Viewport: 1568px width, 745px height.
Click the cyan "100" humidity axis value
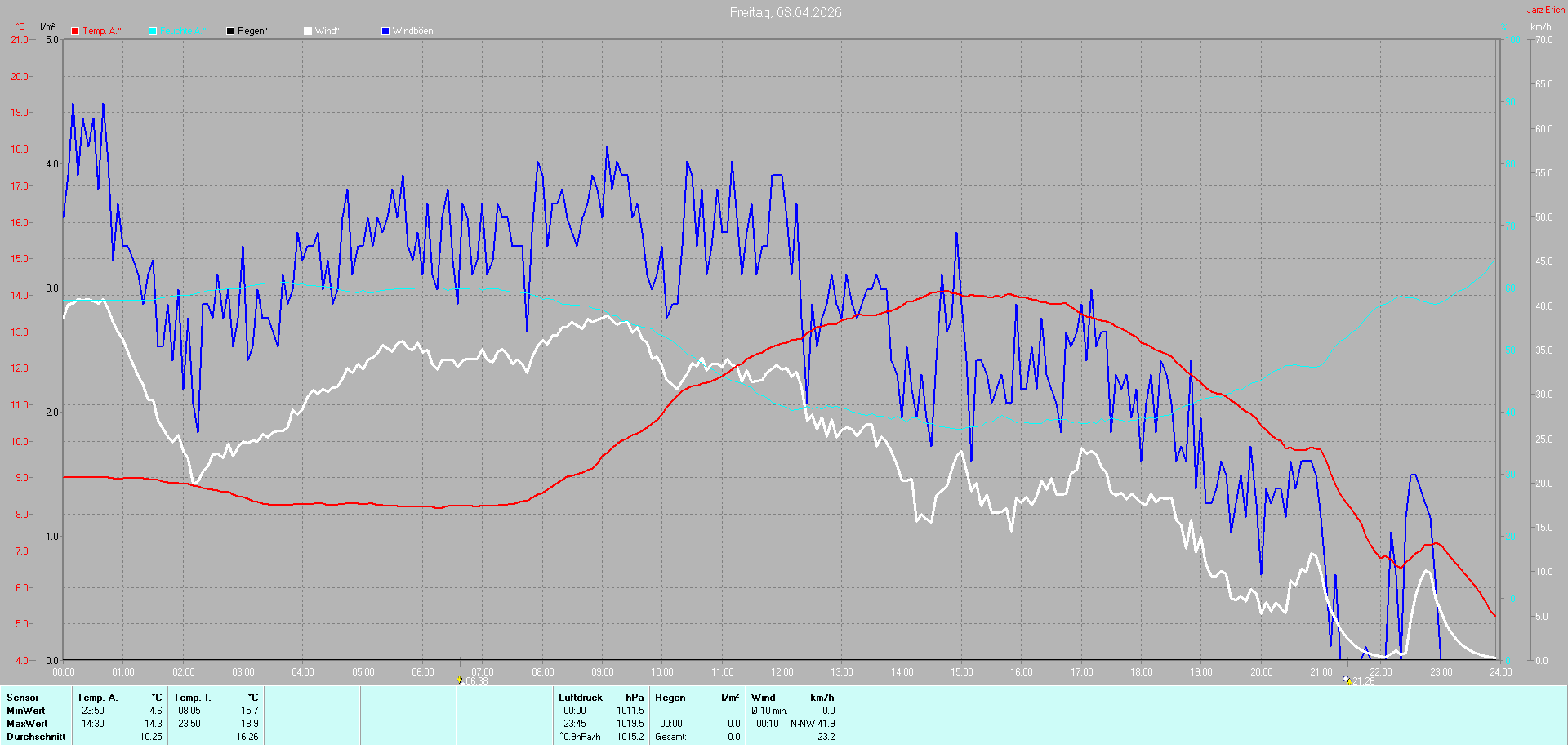pos(1513,40)
